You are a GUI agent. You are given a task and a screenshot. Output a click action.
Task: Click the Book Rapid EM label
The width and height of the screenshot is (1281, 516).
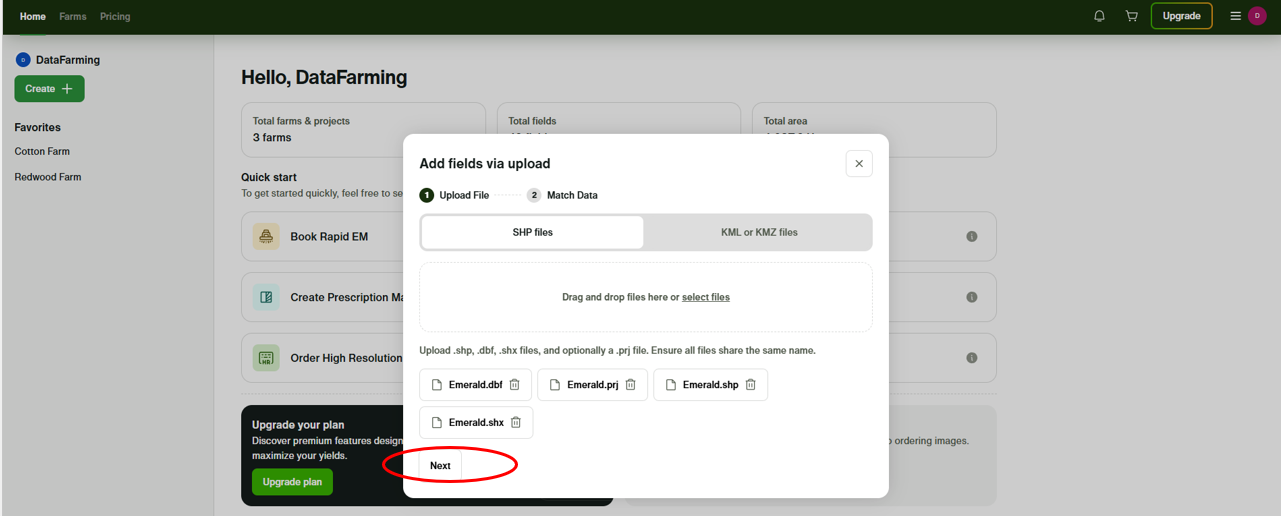tap(329, 237)
